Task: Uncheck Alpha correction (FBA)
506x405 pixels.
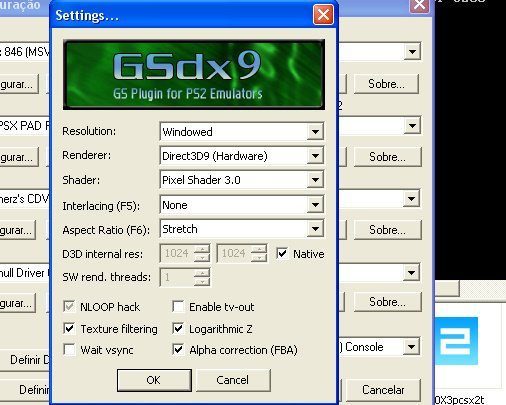Action: click(x=178, y=350)
